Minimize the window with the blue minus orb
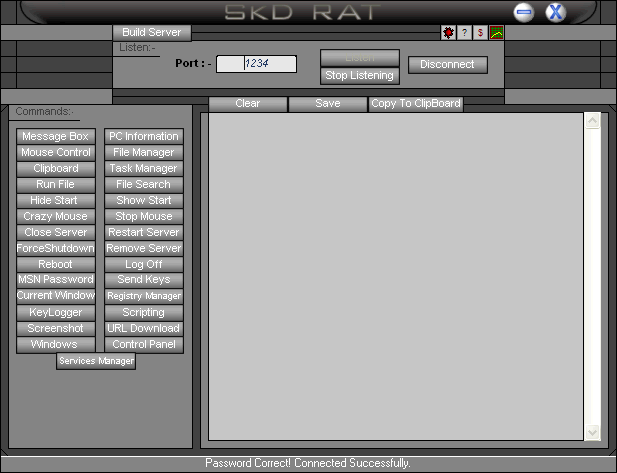Viewport: 617px width, 473px height. [x=524, y=12]
